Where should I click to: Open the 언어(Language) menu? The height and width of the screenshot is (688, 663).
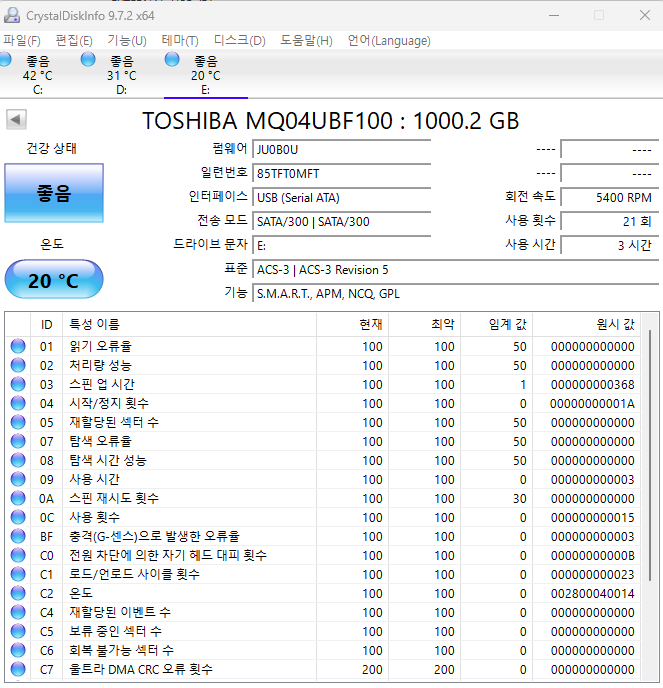tap(389, 41)
